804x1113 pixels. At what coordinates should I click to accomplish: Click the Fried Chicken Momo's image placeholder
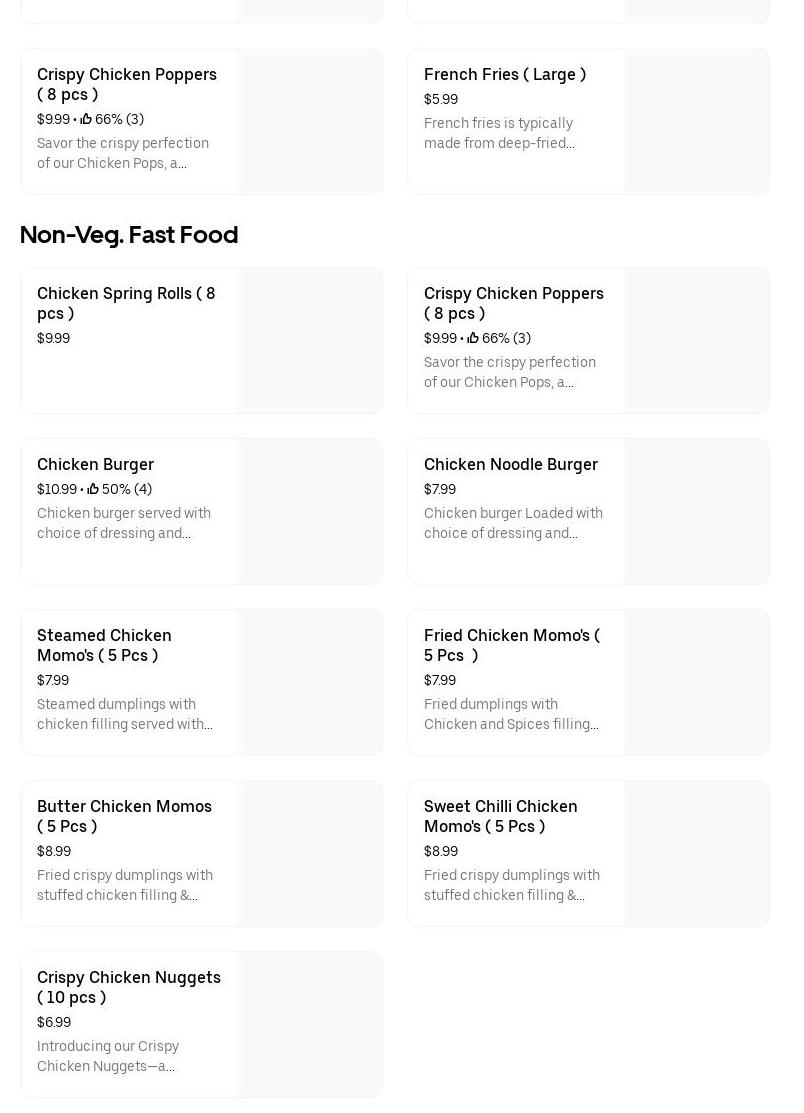tap(696, 683)
